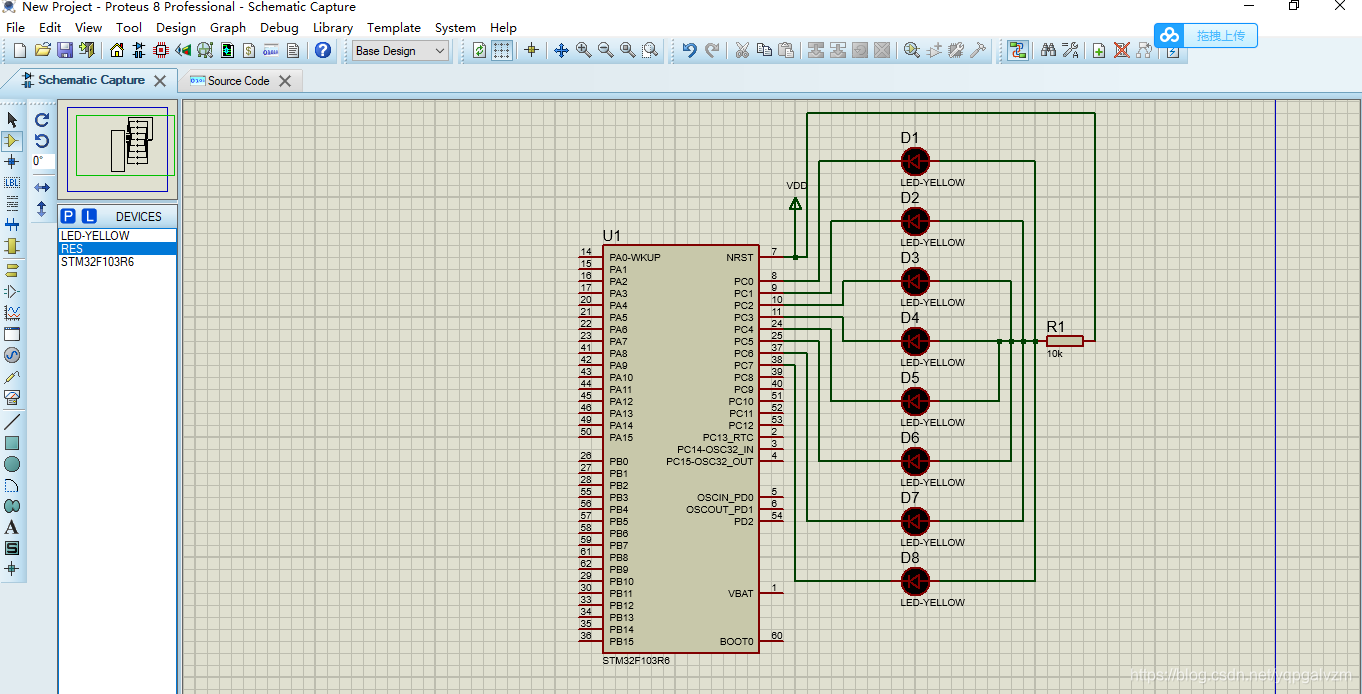Image resolution: width=1362 pixels, height=694 pixels.
Task: Select the Junction Dot Mode tool
Action: (12, 162)
